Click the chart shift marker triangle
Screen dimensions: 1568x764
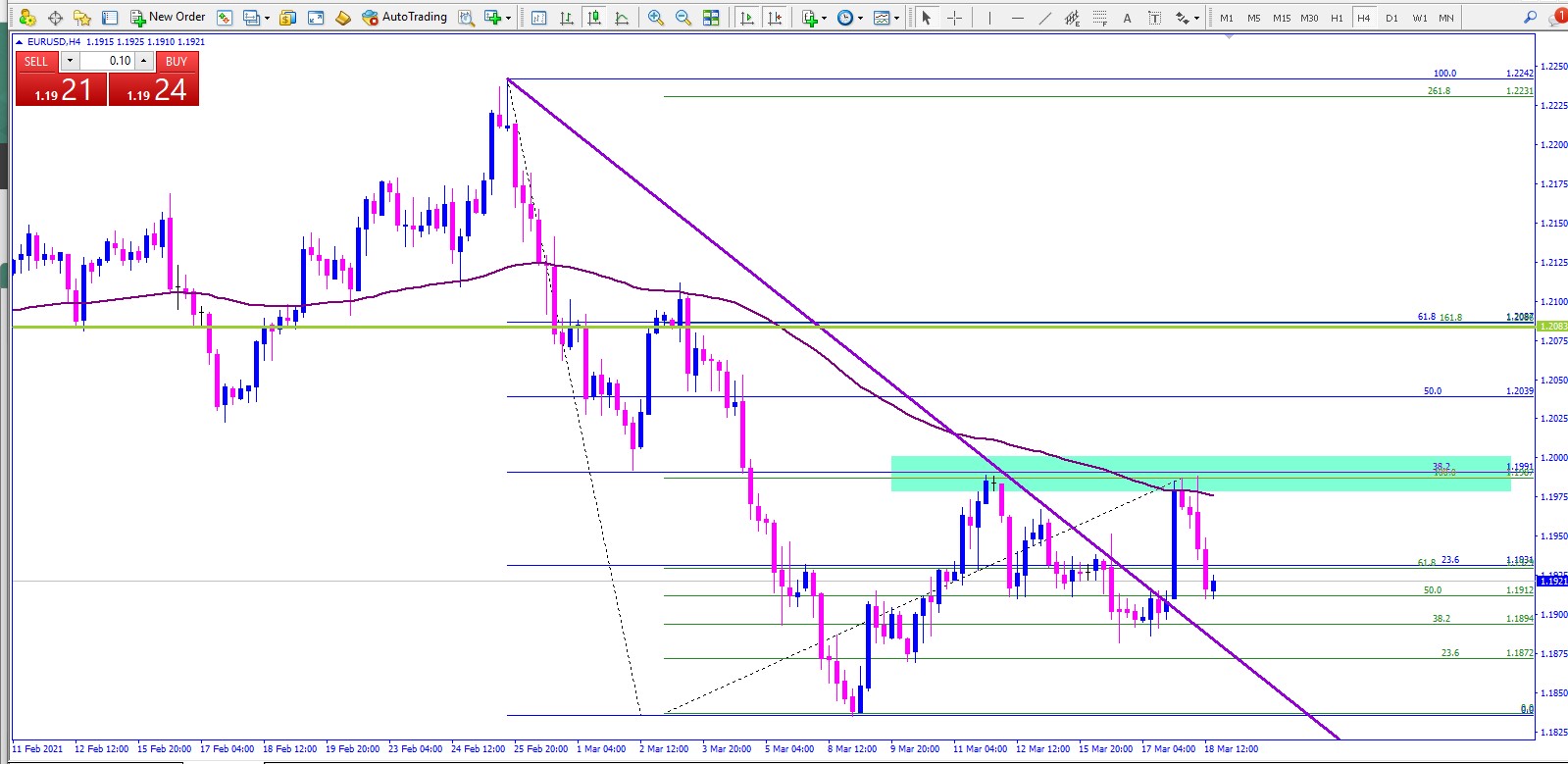1229,36
